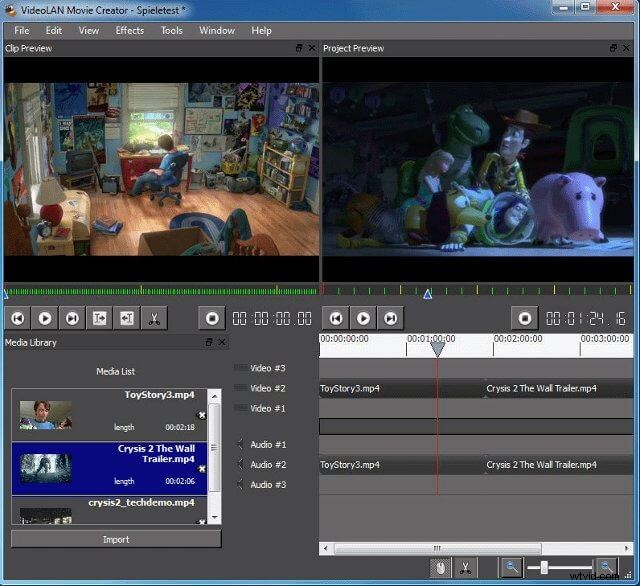640x586 pixels.
Task: Remove ToyStory3.mp4 from media list
Action: pos(202,415)
